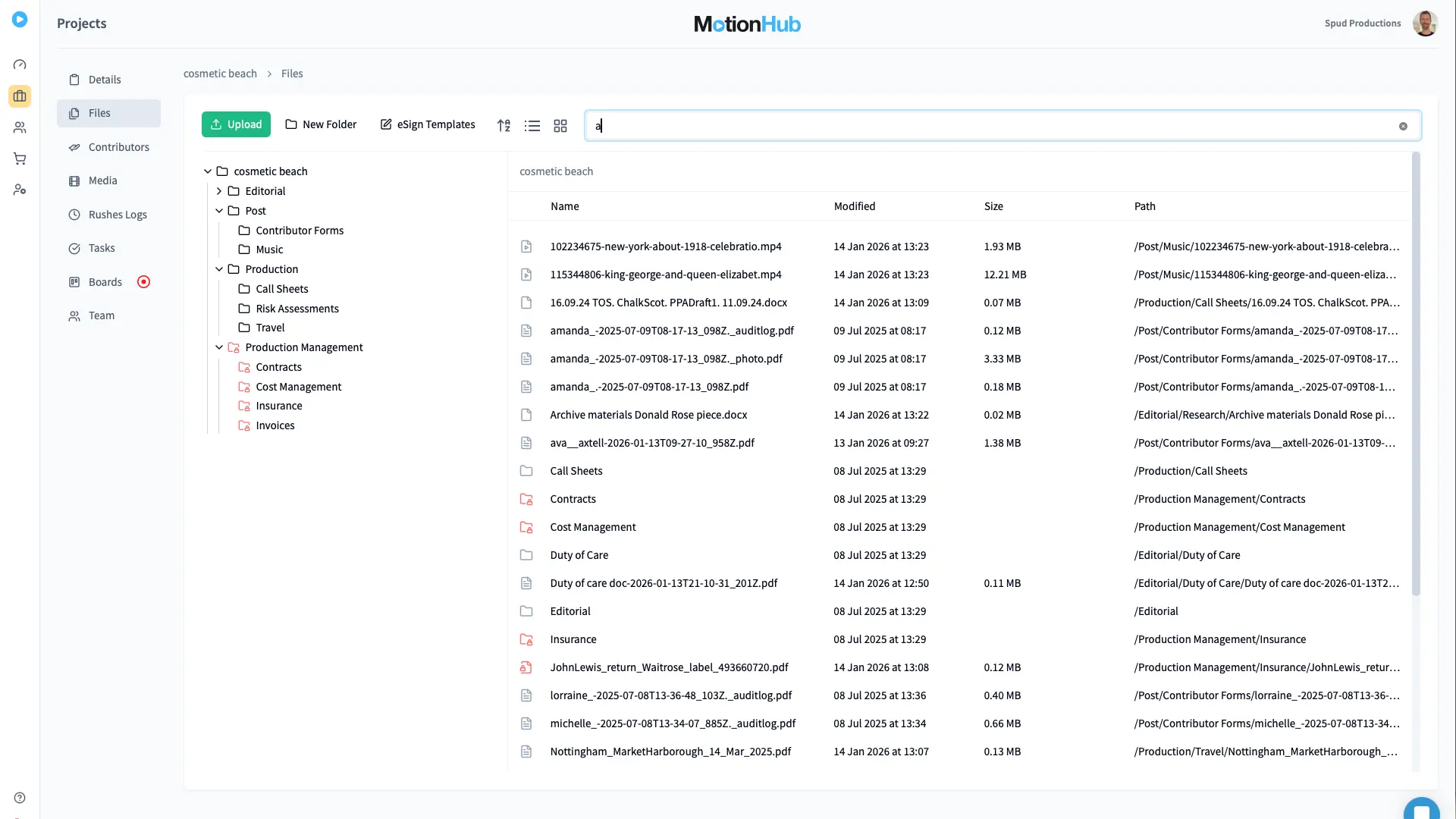This screenshot has height=819, width=1456.
Task: Click the user settings icon at sidebar bottom
Action: click(x=20, y=190)
